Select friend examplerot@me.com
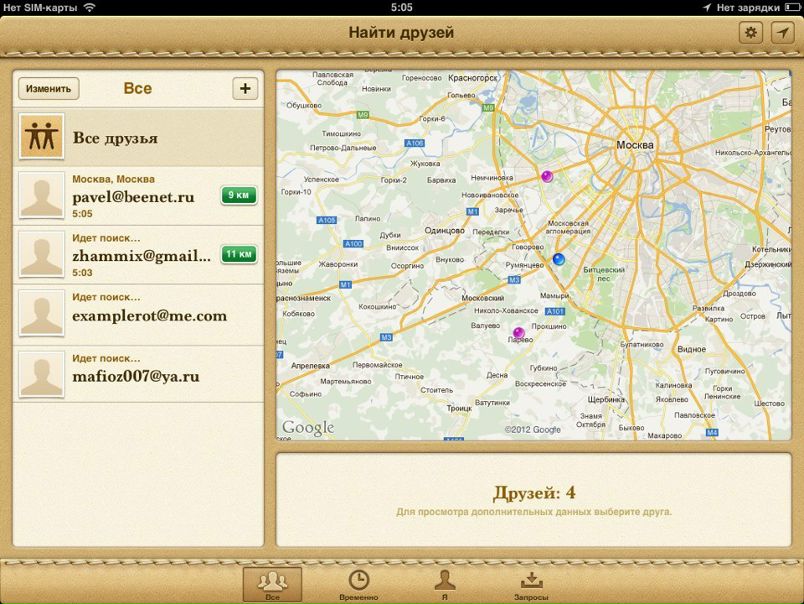The image size is (804, 604). [x=149, y=316]
